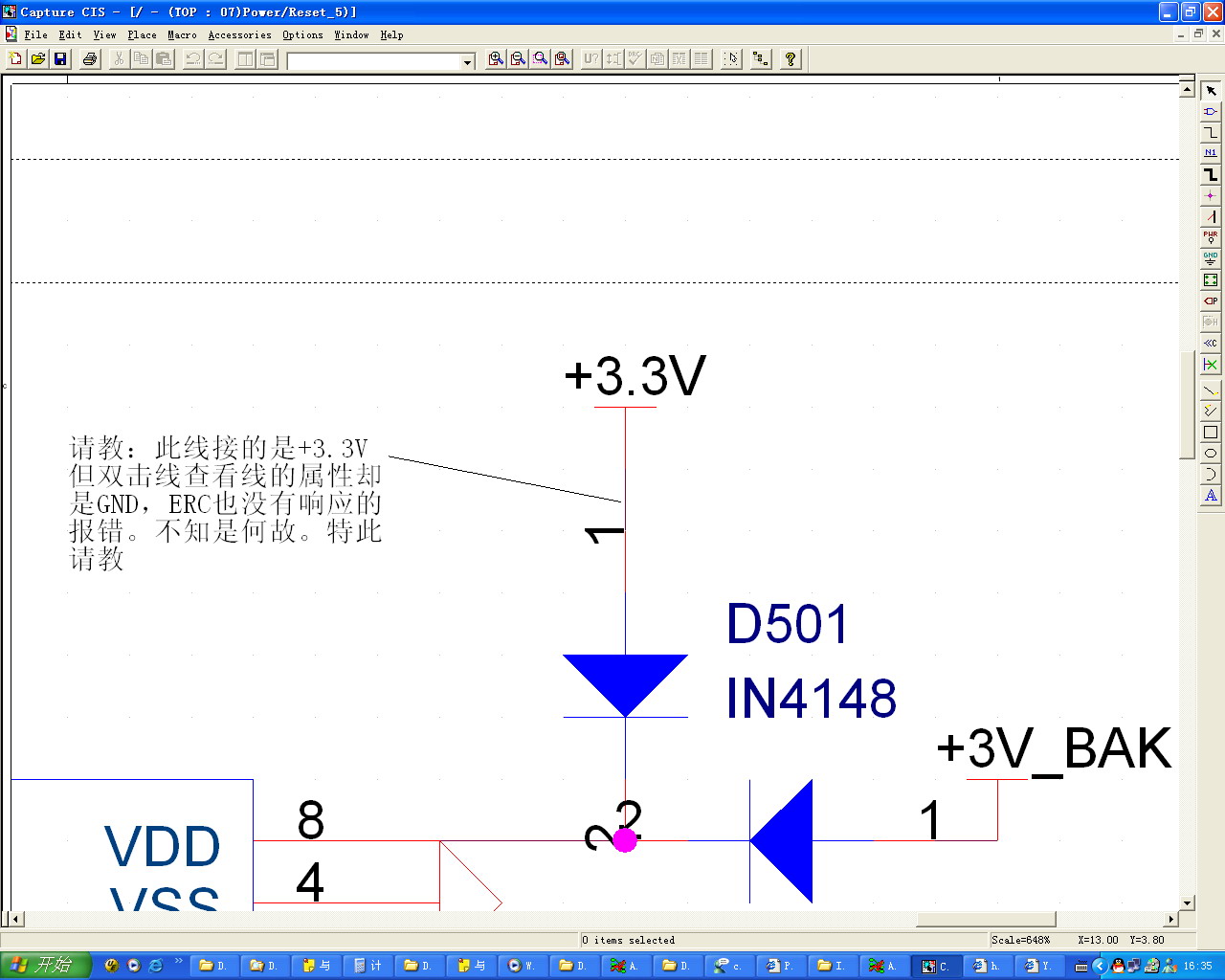Viewport: 1225px width, 980px height.
Task: Select the Place Net Alias tool
Action: tap(1211, 153)
